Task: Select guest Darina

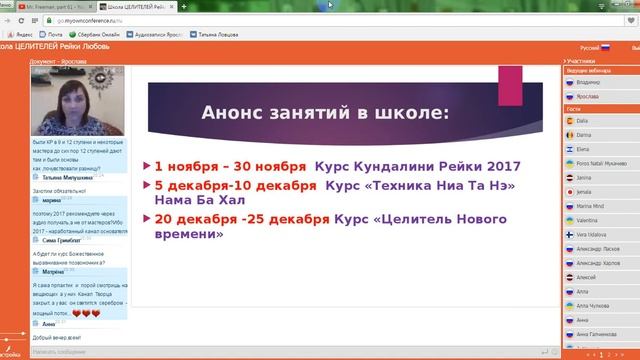Action: pos(602,135)
